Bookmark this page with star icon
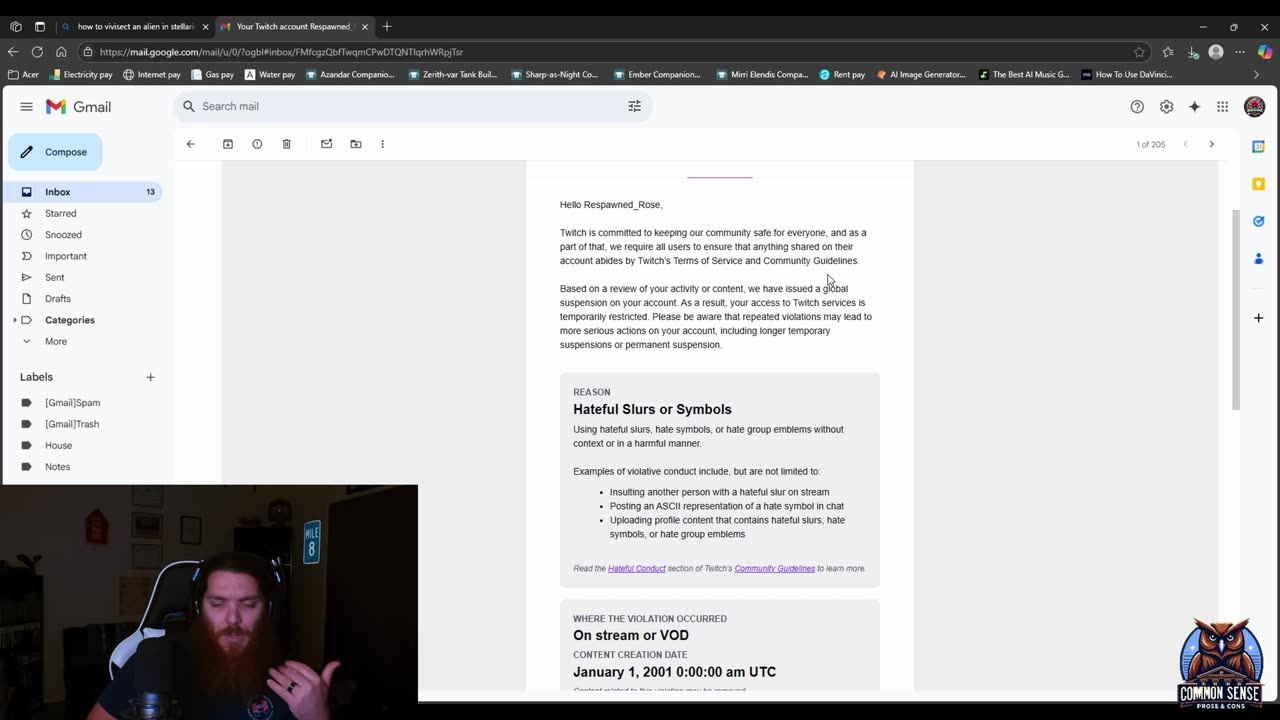1280x720 pixels. coord(1139,52)
